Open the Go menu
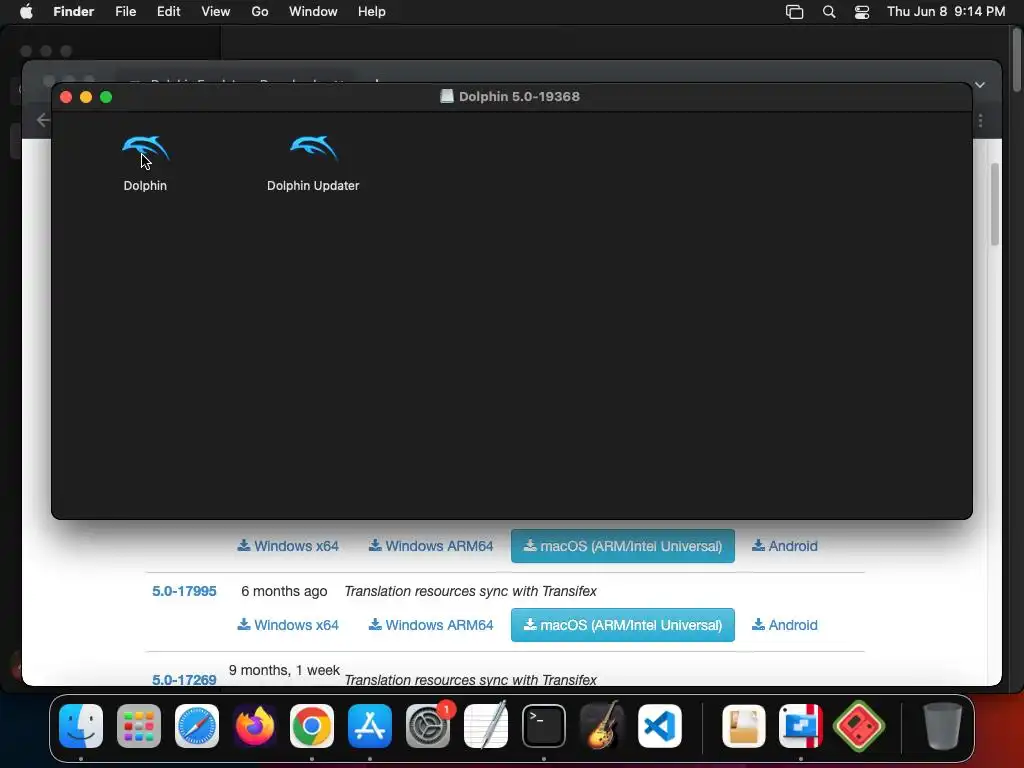Screen dimensions: 1024x768 pos(260,12)
